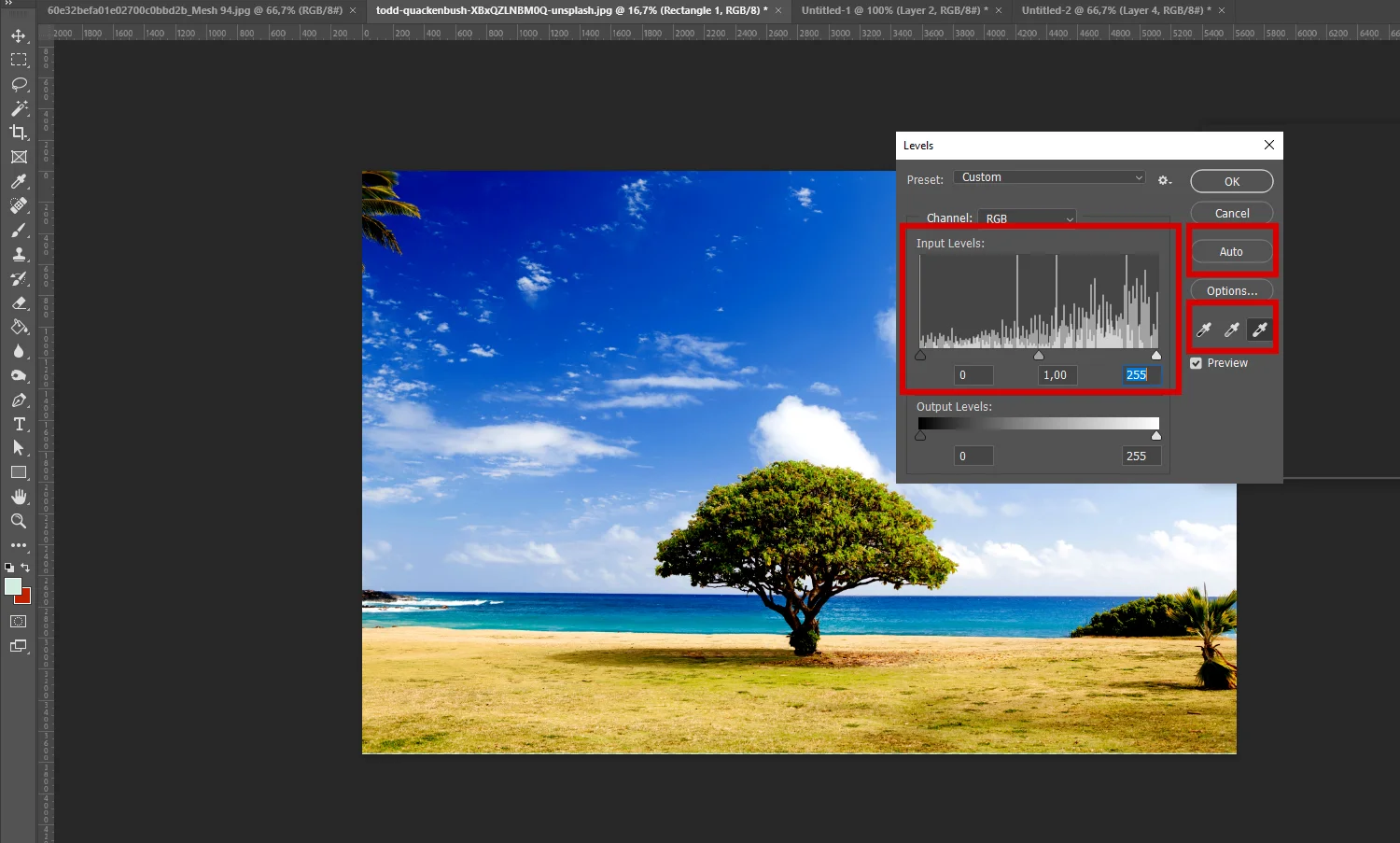1400x843 pixels.
Task: Click the black point eyedropper in Levels
Action: pyautogui.click(x=1204, y=330)
